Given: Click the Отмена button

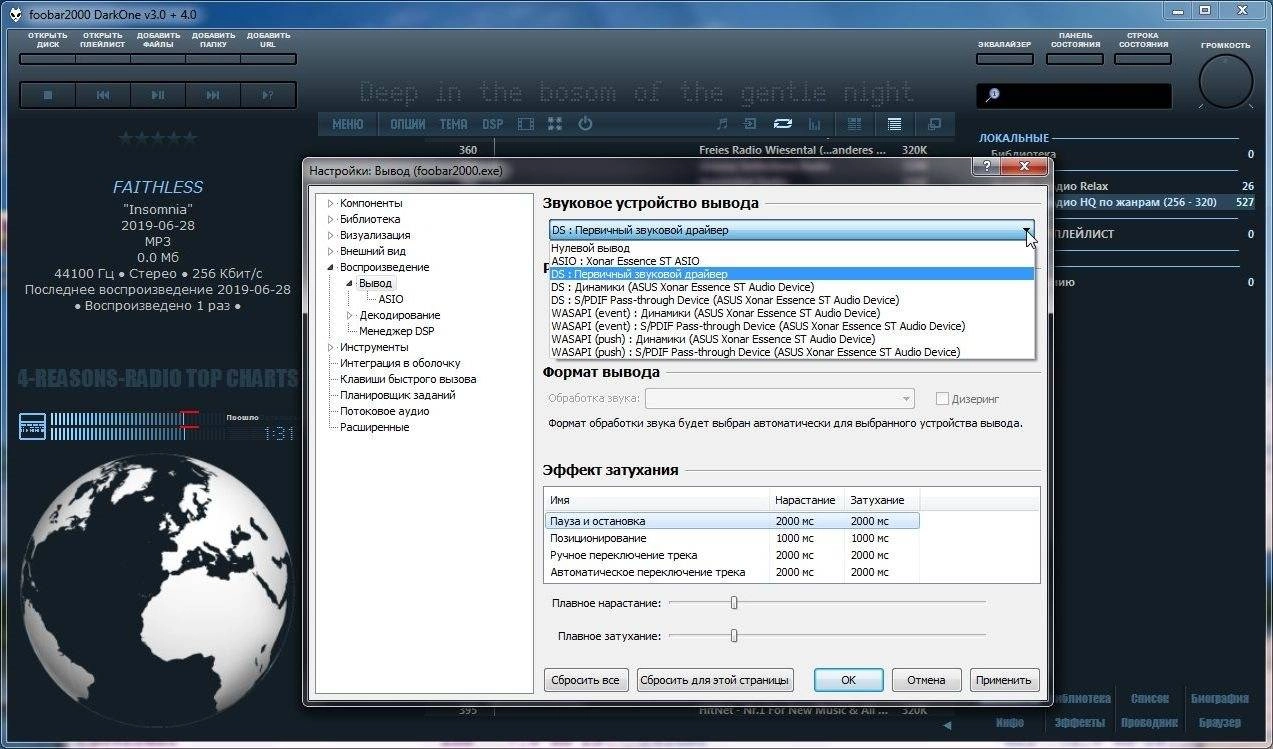Looking at the screenshot, I should coord(926,680).
